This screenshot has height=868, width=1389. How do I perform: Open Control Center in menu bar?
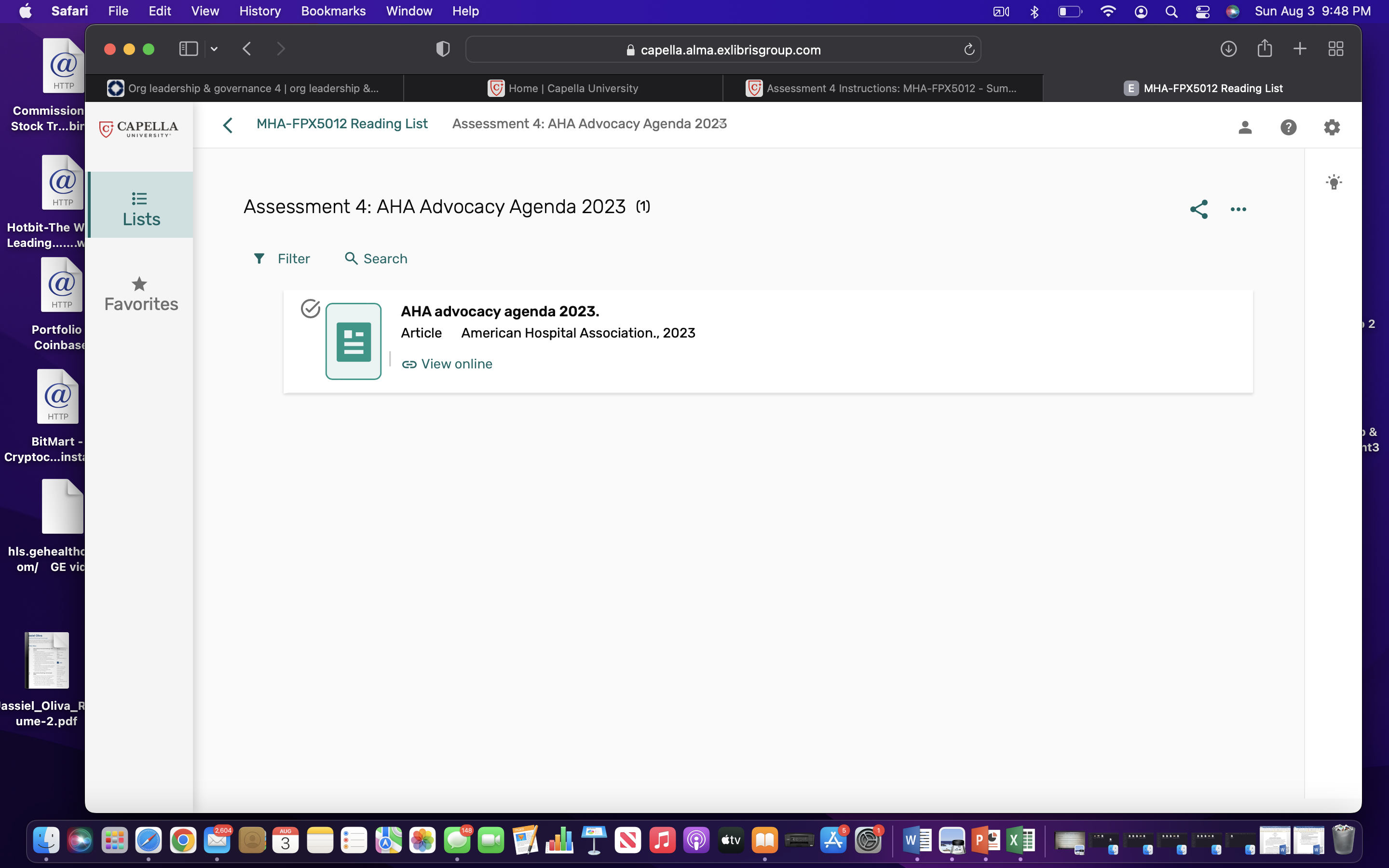pos(1202,12)
